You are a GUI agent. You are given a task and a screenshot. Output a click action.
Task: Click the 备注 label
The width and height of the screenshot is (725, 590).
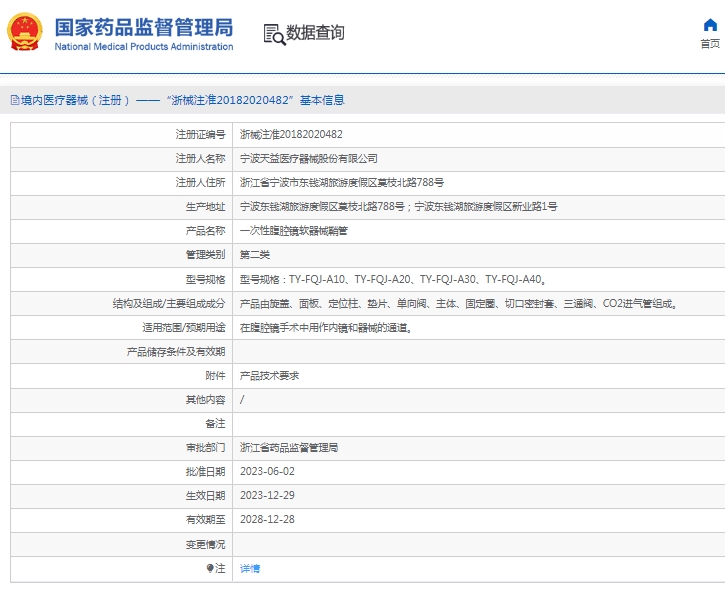click(215, 424)
